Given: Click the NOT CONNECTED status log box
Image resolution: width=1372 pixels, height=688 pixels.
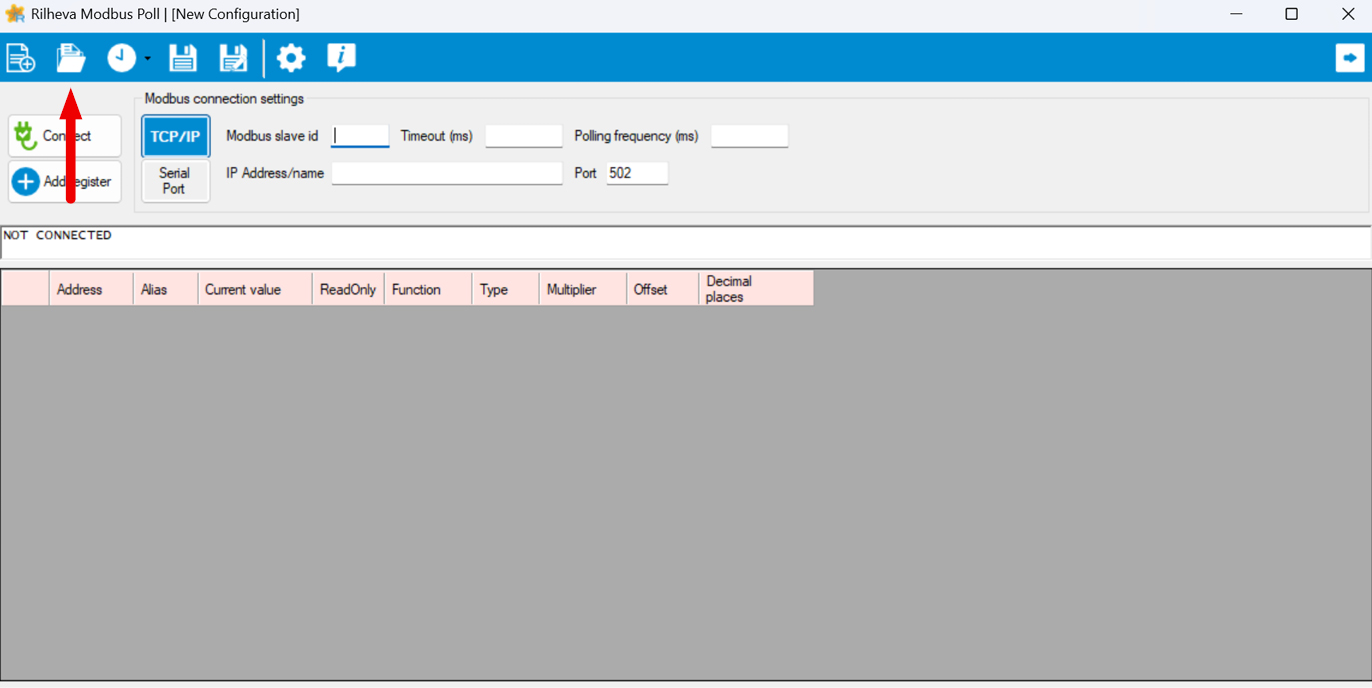Looking at the screenshot, I should tap(686, 242).
